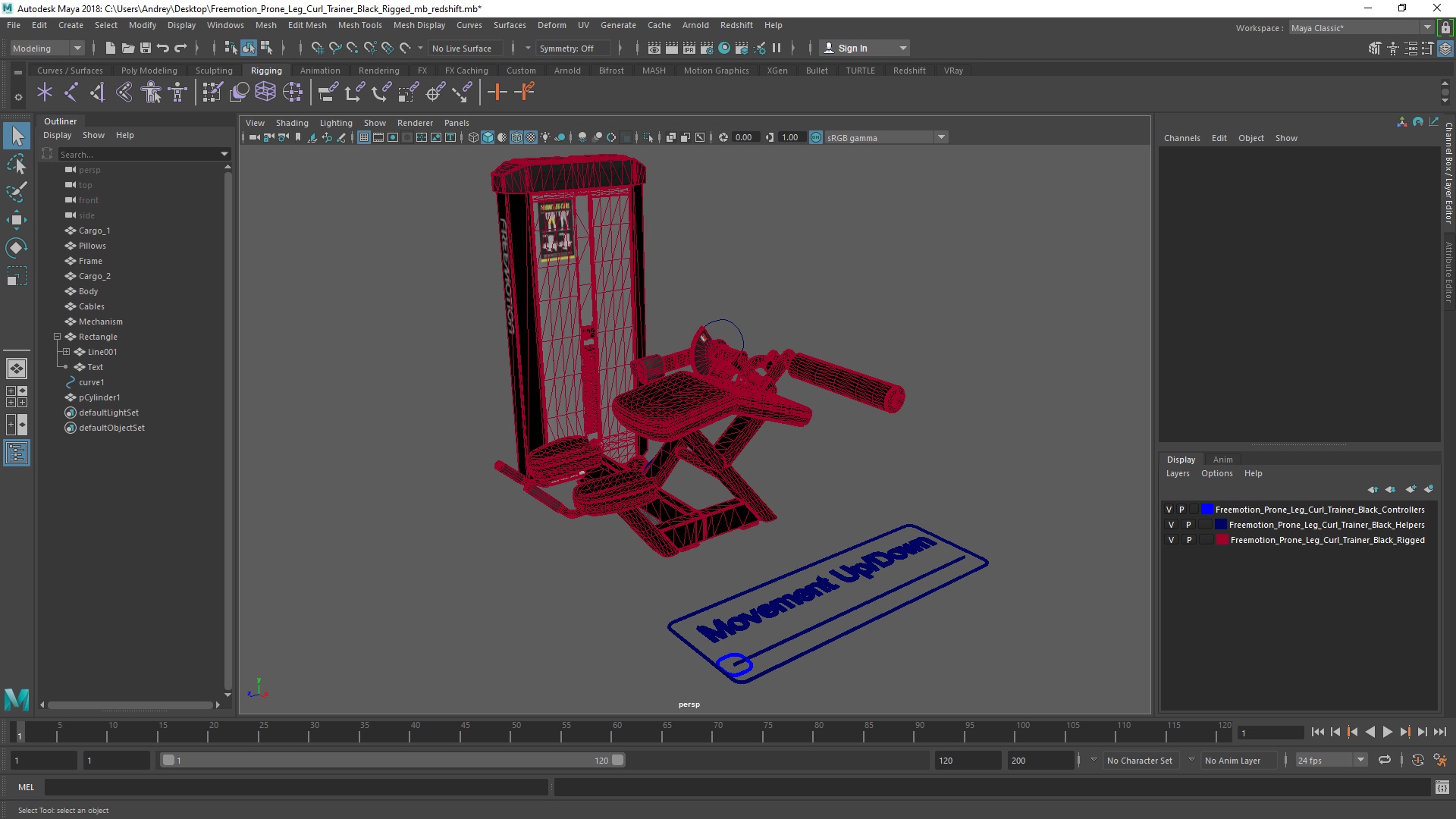Screen dimensions: 1456x819
Task: Toggle playback P for Rigged layer
Action: click(x=1189, y=540)
